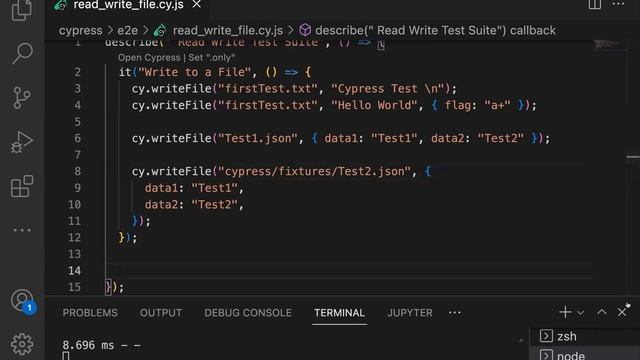Viewport: 640px width, 360px height.
Task: Select the TERMINAL panel tab
Action: [x=339, y=313]
